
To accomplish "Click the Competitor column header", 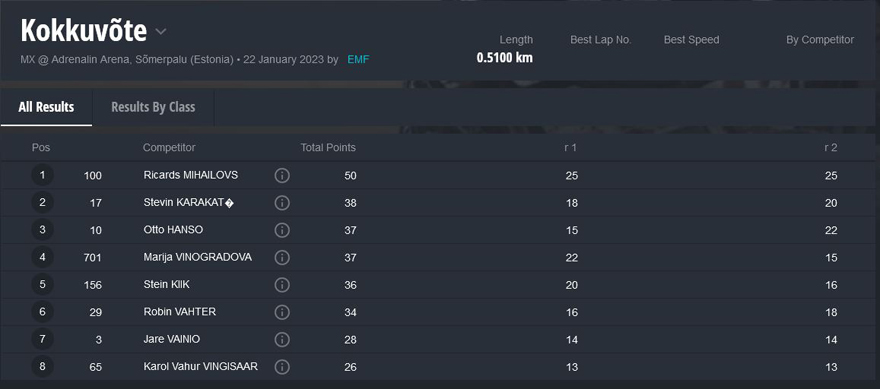I will pyautogui.click(x=169, y=148).
